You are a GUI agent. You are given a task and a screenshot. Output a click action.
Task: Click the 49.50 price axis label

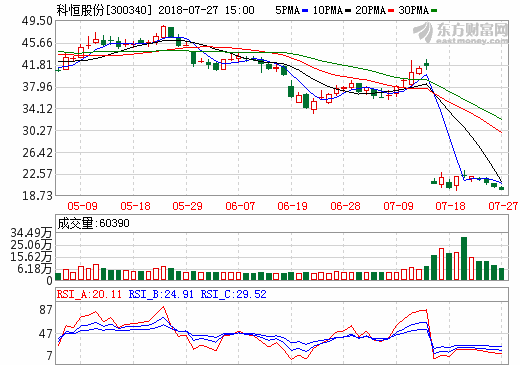(x=37, y=21)
